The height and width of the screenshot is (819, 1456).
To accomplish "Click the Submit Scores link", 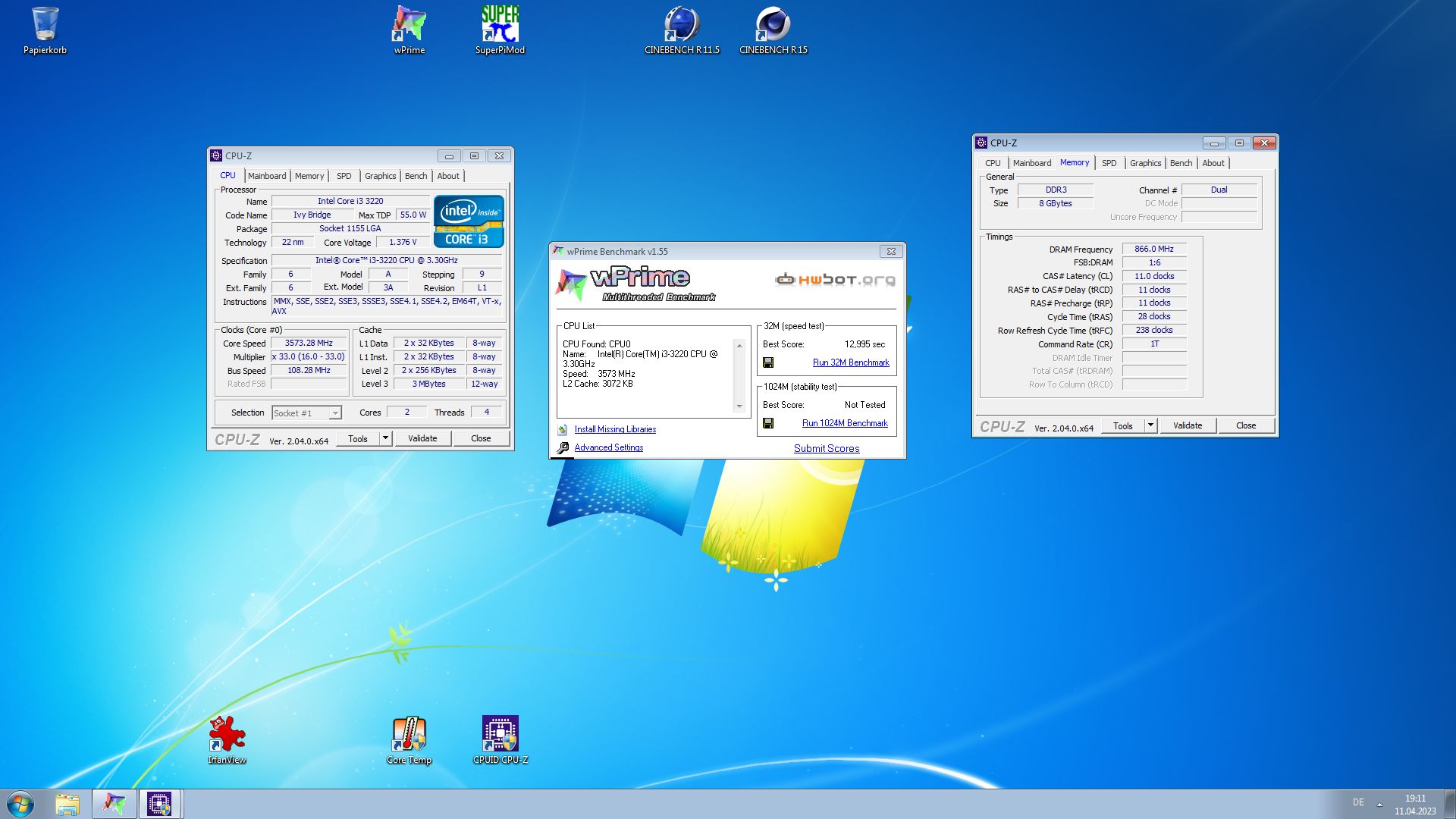I will pyautogui.click(x=827, y=448).
